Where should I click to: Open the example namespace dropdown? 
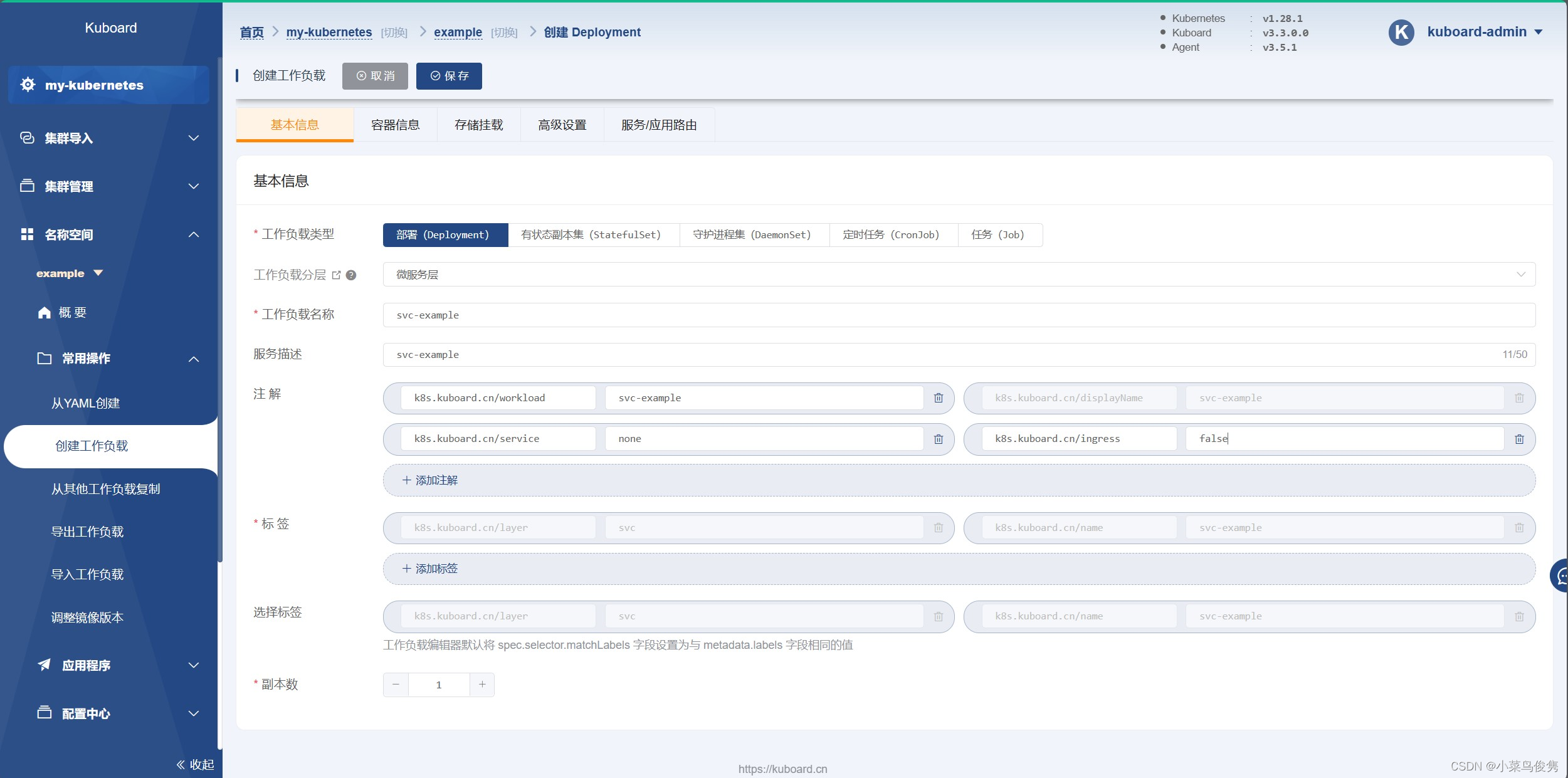(70, 273)
